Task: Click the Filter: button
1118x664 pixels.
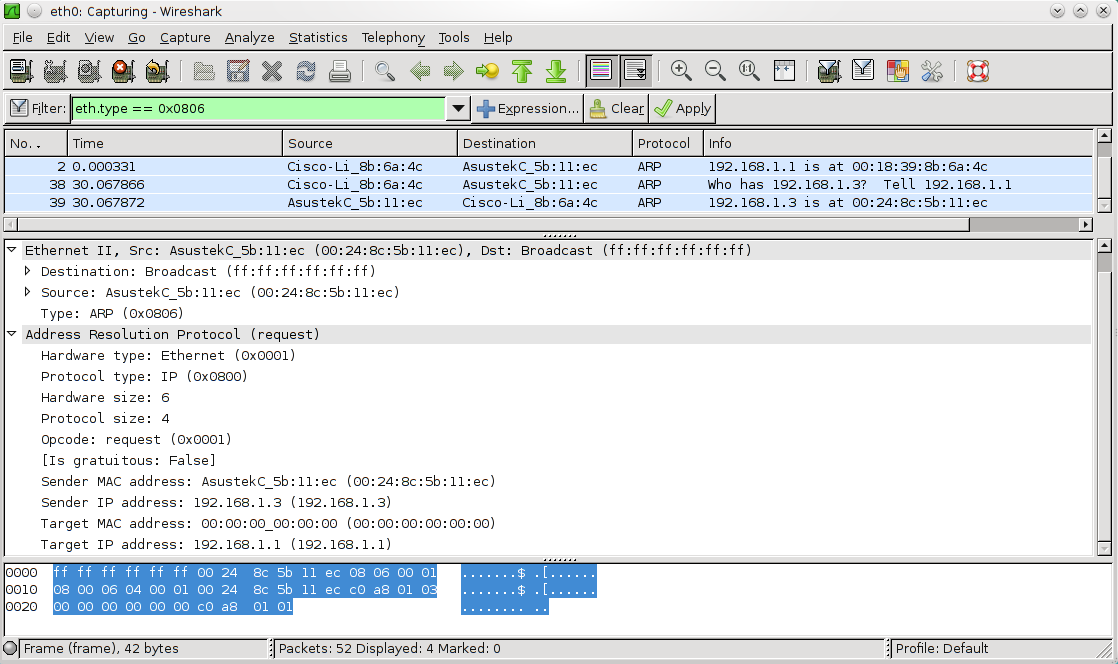Action: coord(38,108)
